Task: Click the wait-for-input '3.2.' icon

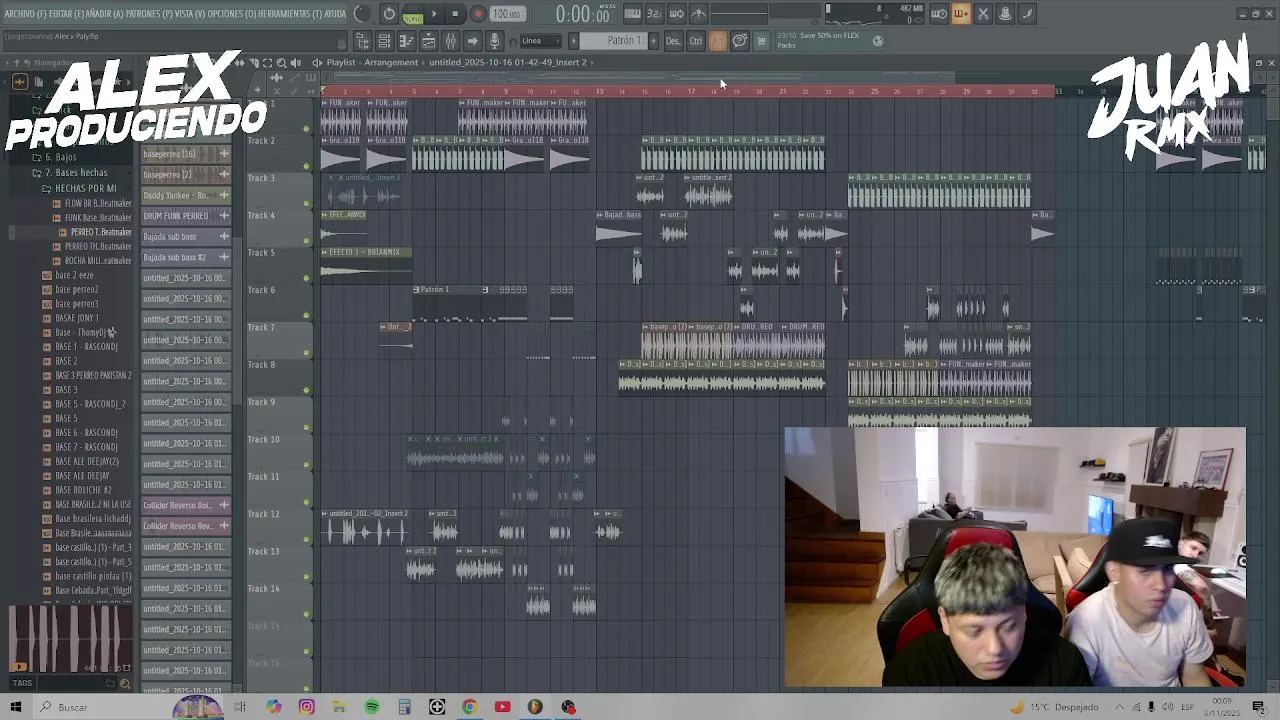Action: pyautogui.click(x=655, y=14)
